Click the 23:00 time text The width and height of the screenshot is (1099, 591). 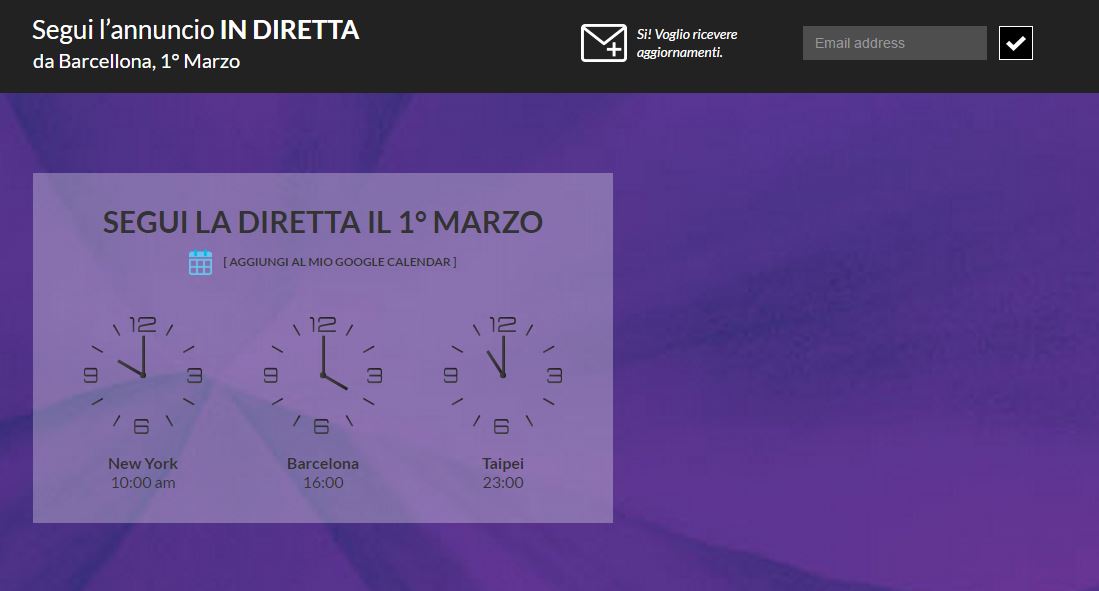[x=502, y=483]
